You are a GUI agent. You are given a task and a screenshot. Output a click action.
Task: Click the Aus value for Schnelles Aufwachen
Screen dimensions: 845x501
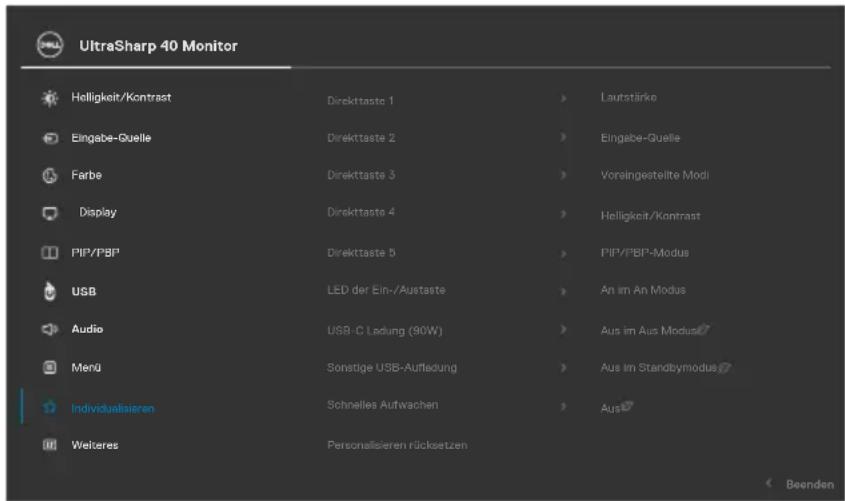pos(610,408)
